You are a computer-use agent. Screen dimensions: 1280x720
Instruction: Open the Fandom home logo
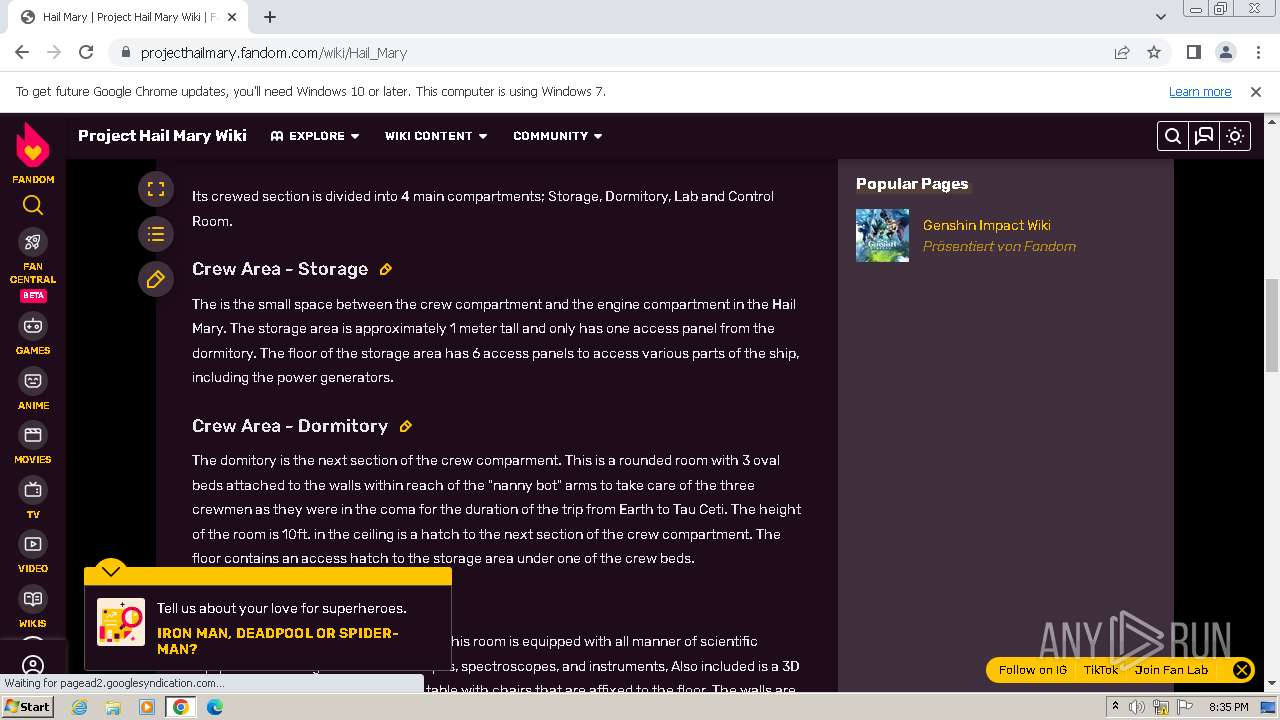click(x=33, y=153)
